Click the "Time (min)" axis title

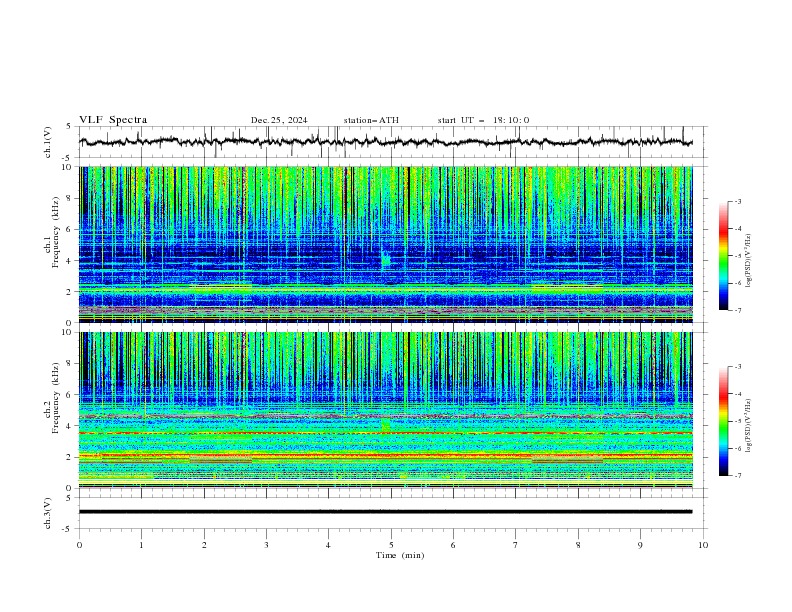tap(400, 555)
